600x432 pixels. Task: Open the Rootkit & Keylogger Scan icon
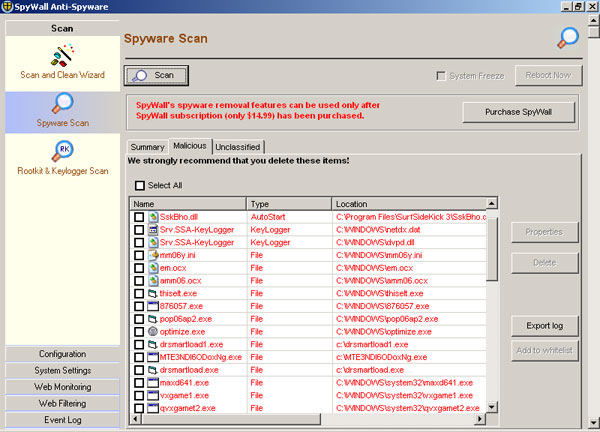pos(62,151)
